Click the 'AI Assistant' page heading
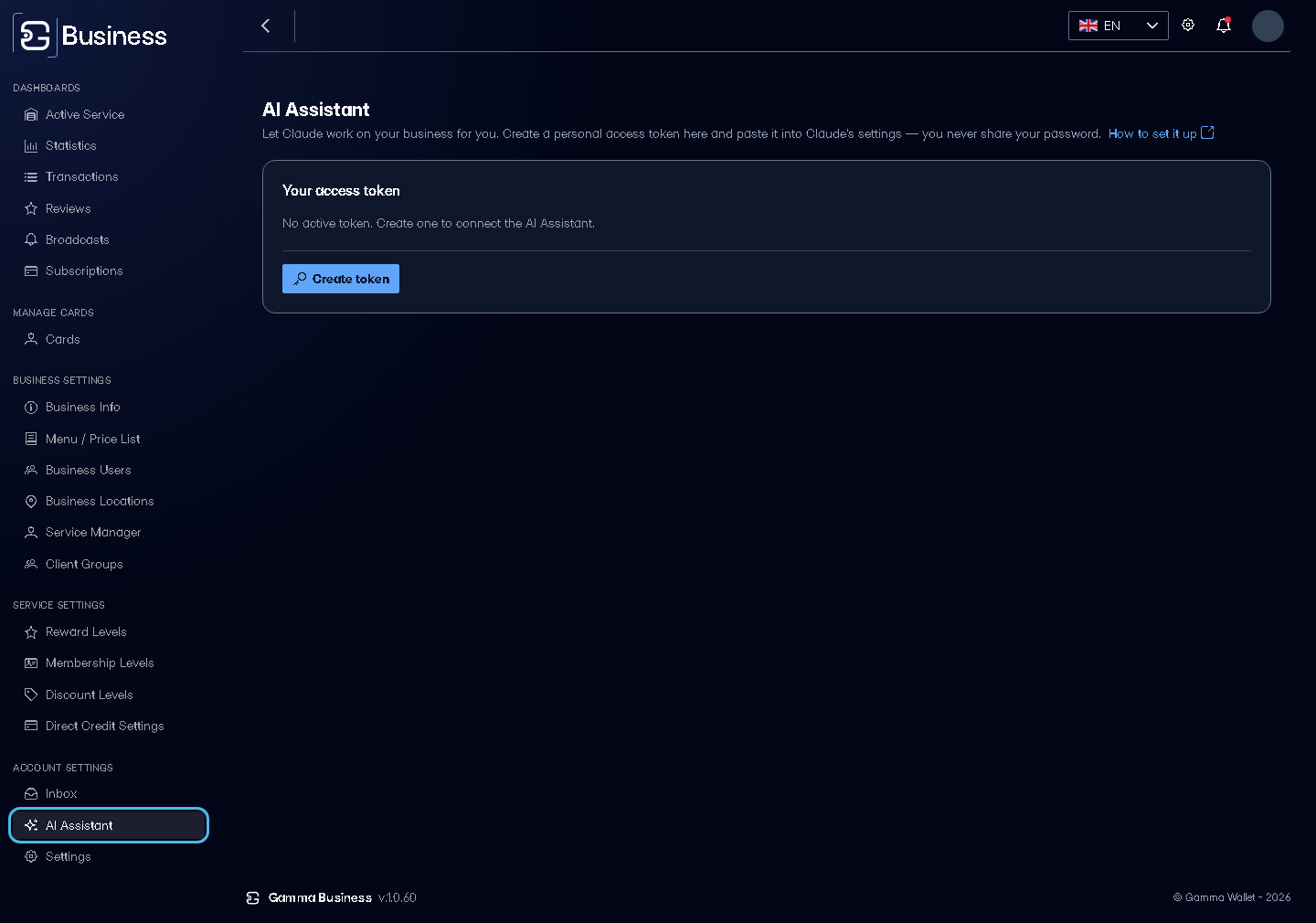This screenshot has height=923, width=1316. click(x=316, y=110)
